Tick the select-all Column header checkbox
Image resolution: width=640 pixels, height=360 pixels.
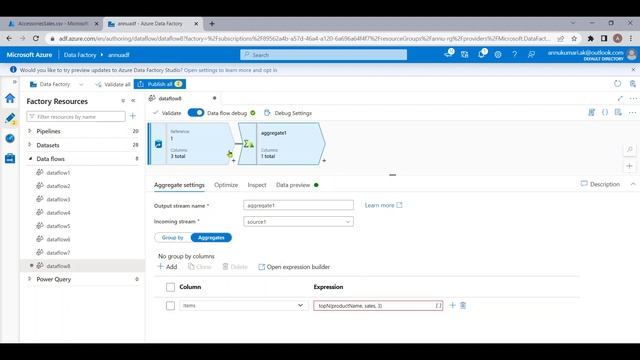pos(171,287)
